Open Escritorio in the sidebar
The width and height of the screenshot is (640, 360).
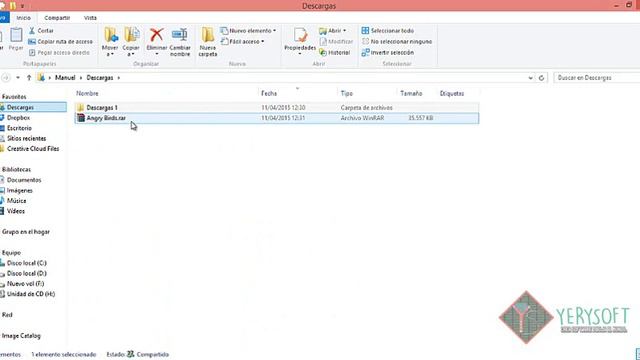pos(19,128)
